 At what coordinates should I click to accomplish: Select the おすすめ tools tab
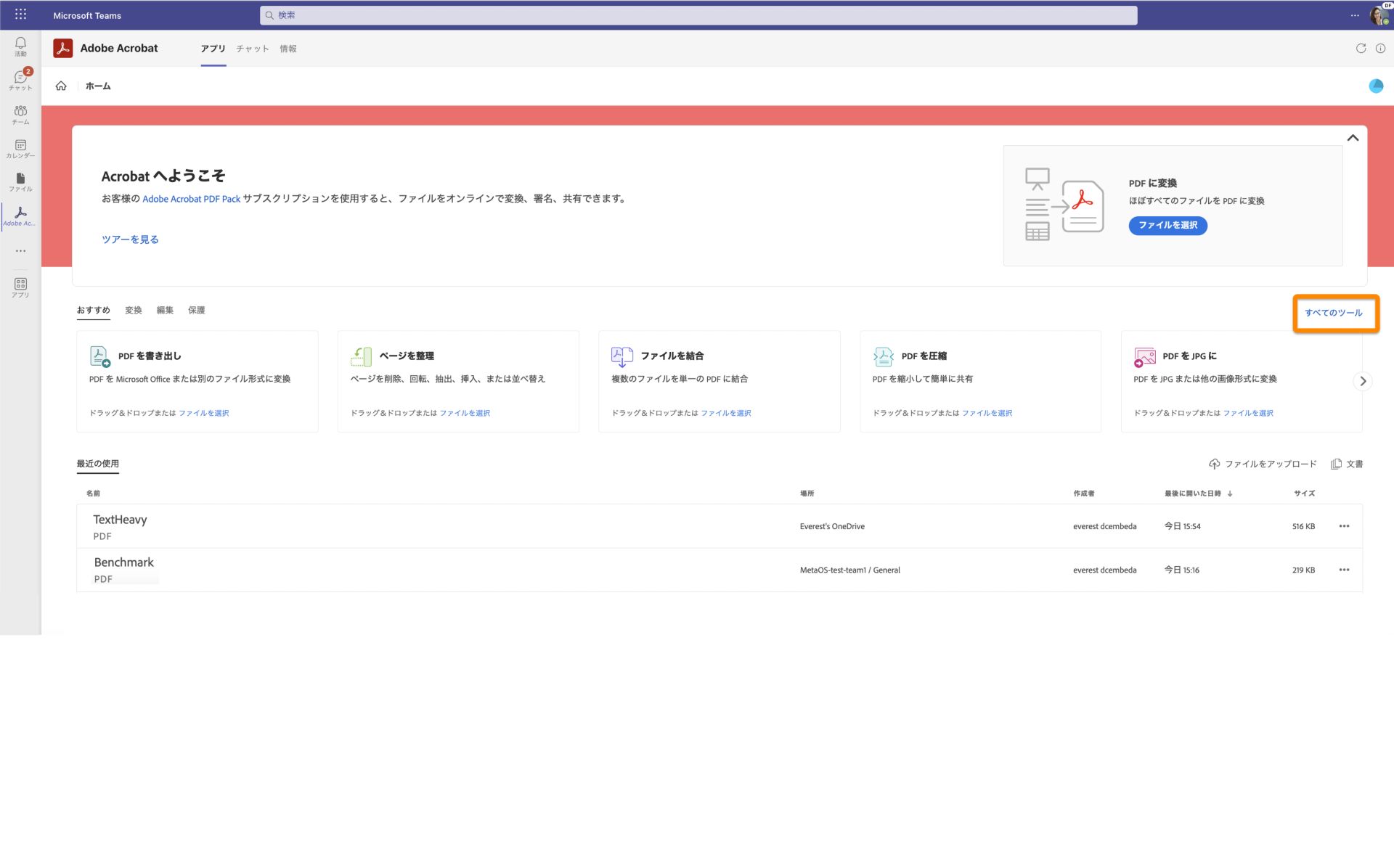[94, 310]
